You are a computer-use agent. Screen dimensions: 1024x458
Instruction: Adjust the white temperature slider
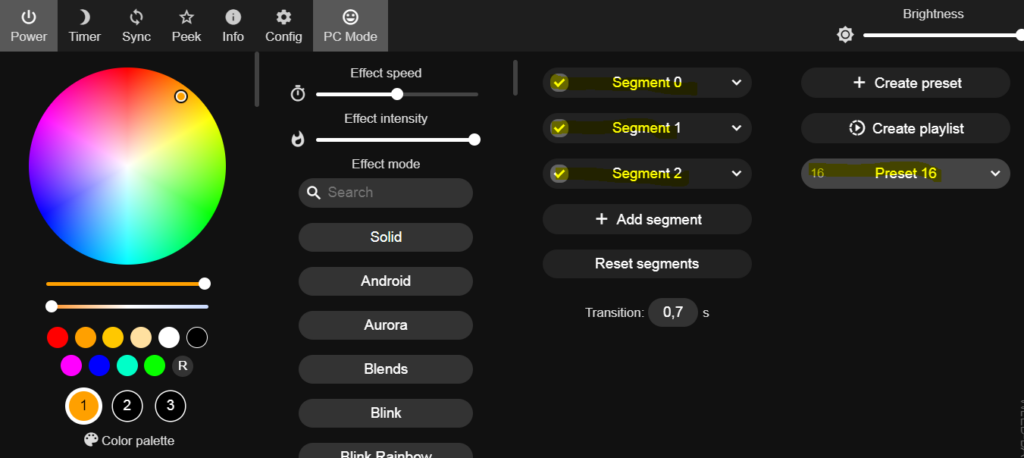pyautogui.click(x=127, y=306)
